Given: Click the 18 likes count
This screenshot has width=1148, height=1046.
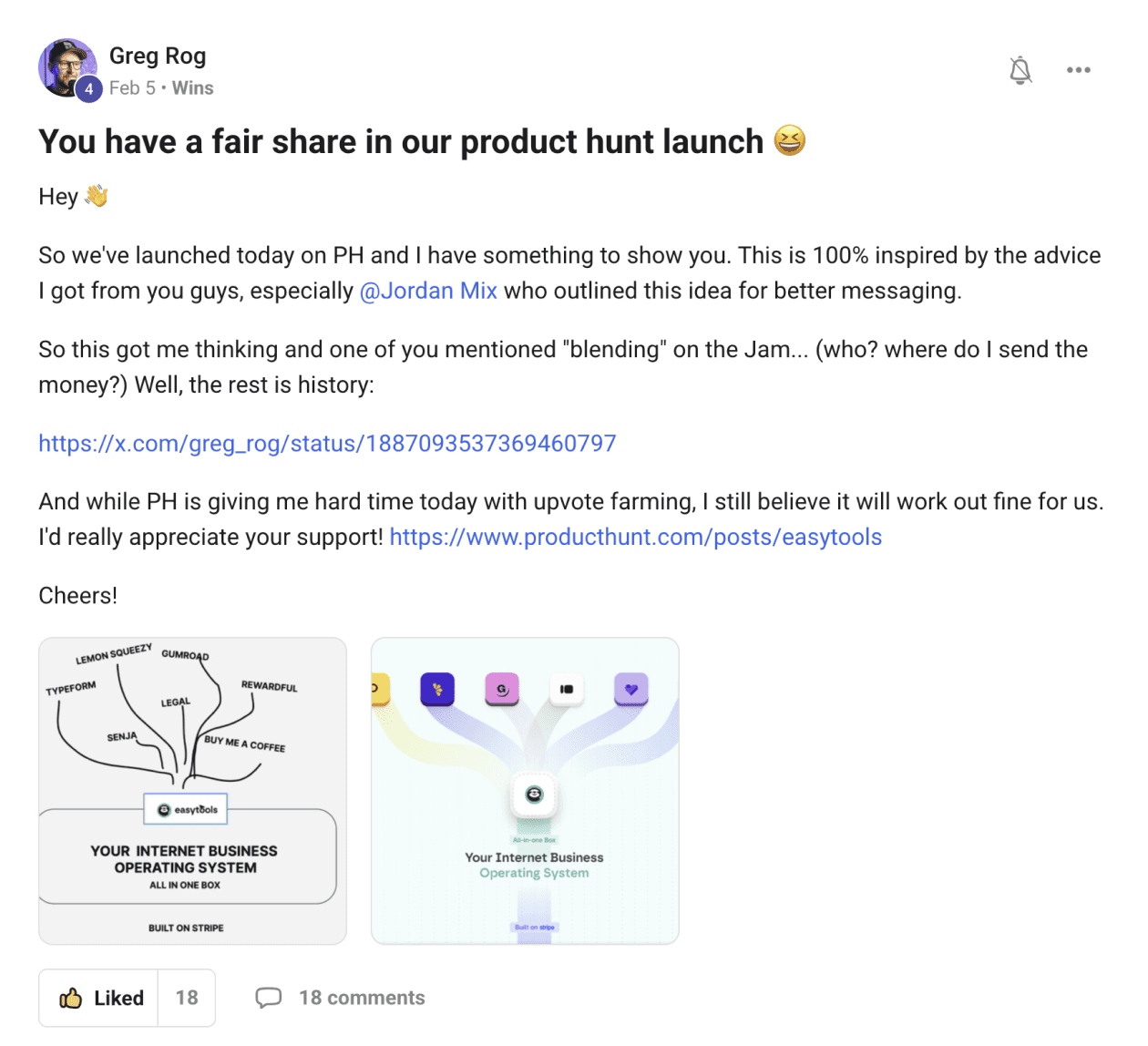Looking at the screenshot, I should click(187, 998).
